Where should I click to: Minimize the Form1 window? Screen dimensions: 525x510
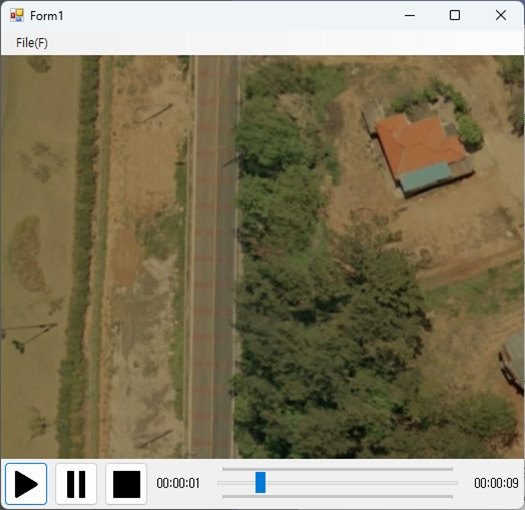coord(409,15)
